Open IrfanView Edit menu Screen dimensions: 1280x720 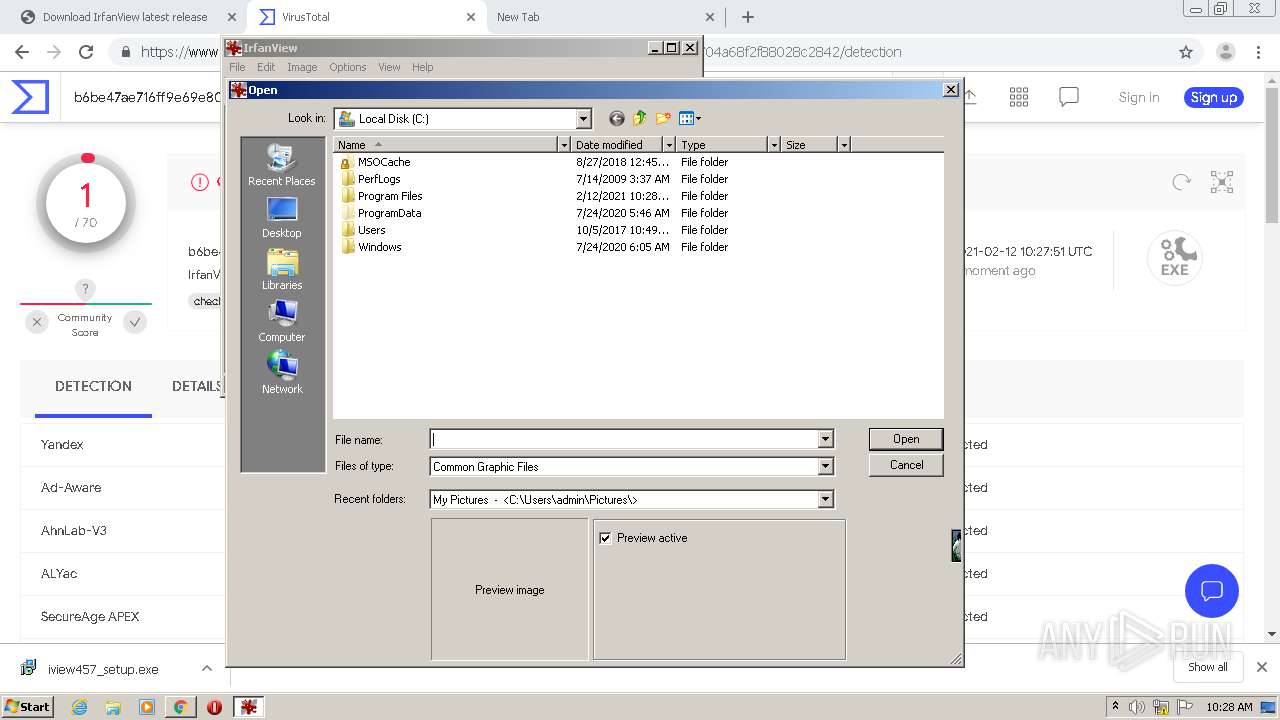pyautogui.click(x=266, y=67)
